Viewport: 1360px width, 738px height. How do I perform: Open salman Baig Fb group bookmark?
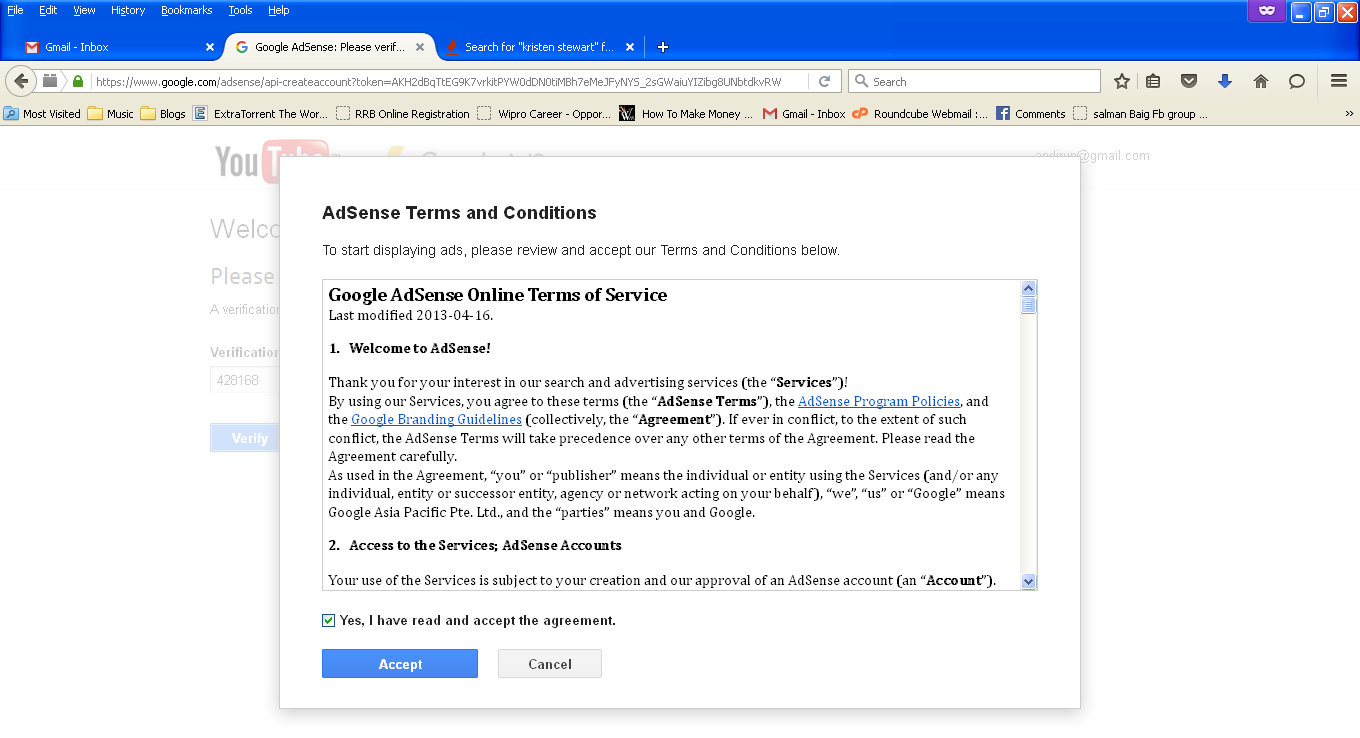point(1140,114)
